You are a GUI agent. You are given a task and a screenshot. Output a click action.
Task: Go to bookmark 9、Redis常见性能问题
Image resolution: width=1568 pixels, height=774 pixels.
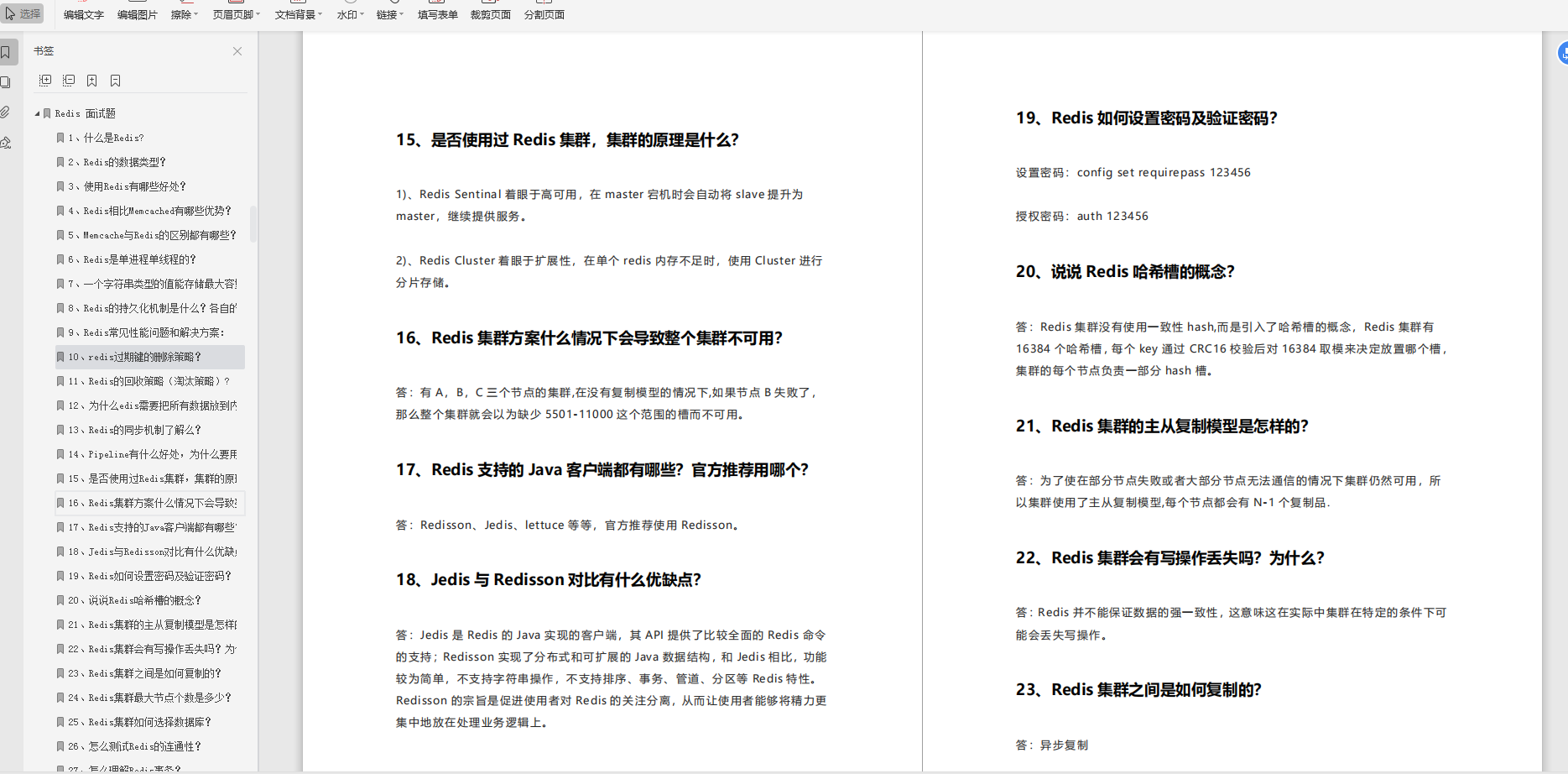click(146, 332)
